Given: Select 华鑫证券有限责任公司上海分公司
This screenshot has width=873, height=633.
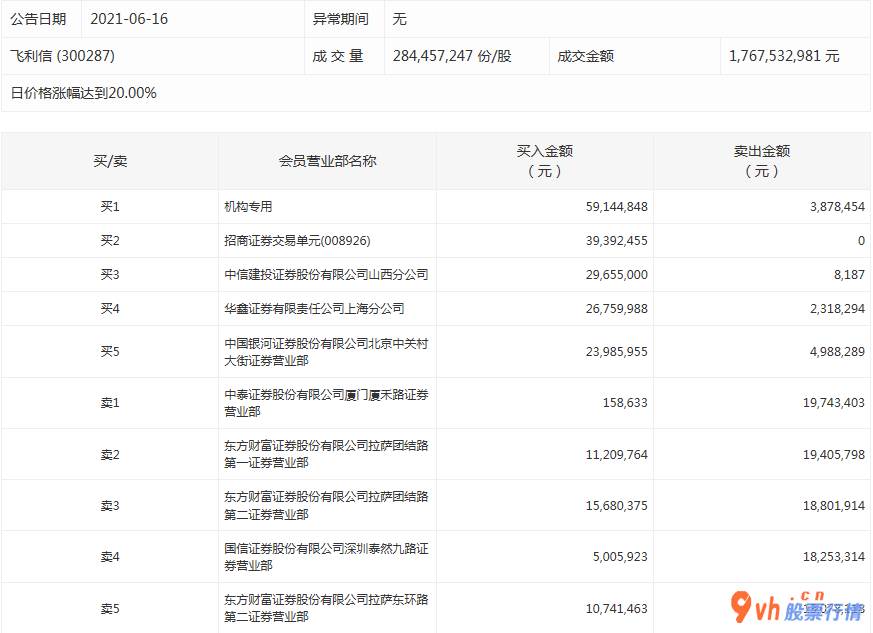Looking at the screenshot, I should (x=315, y=308).
